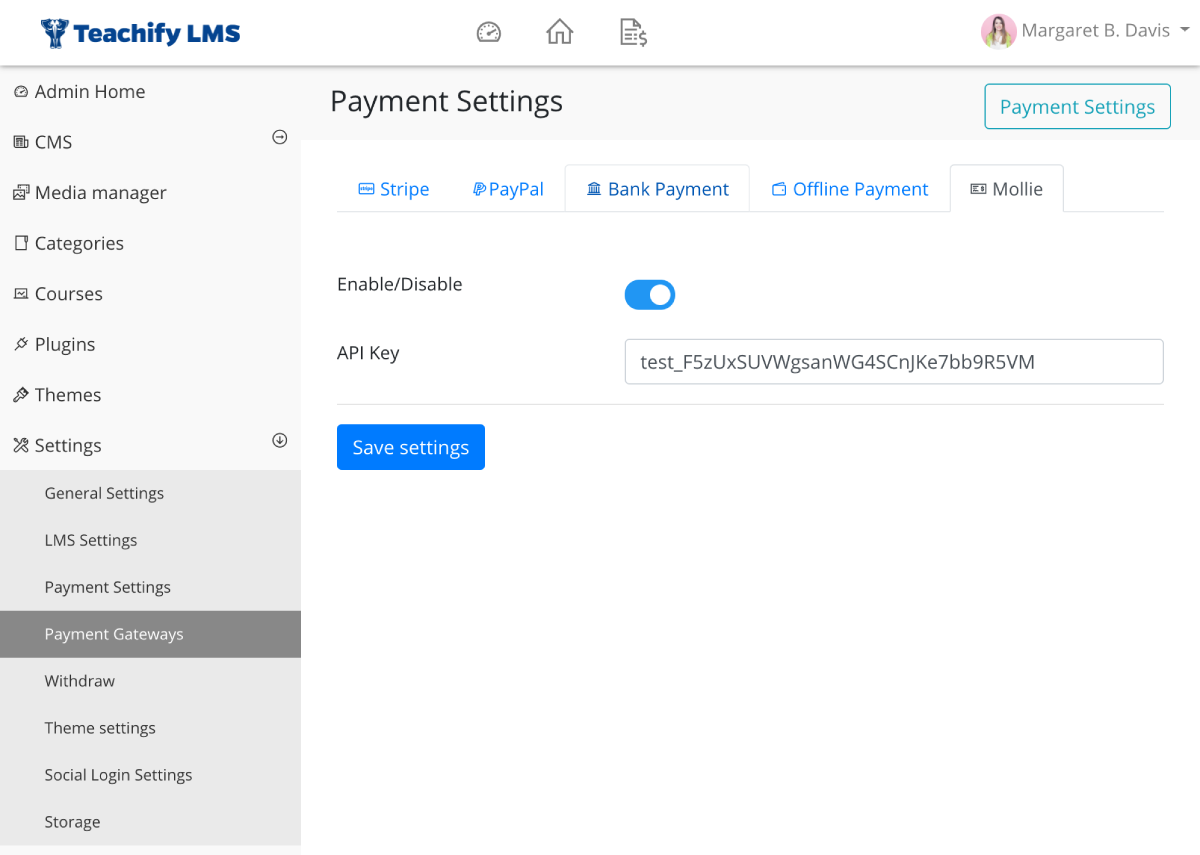This screenshot has height=855, width=1200.
Task: Expand the CMS menu arrow
Action: [x=280, y=137]
